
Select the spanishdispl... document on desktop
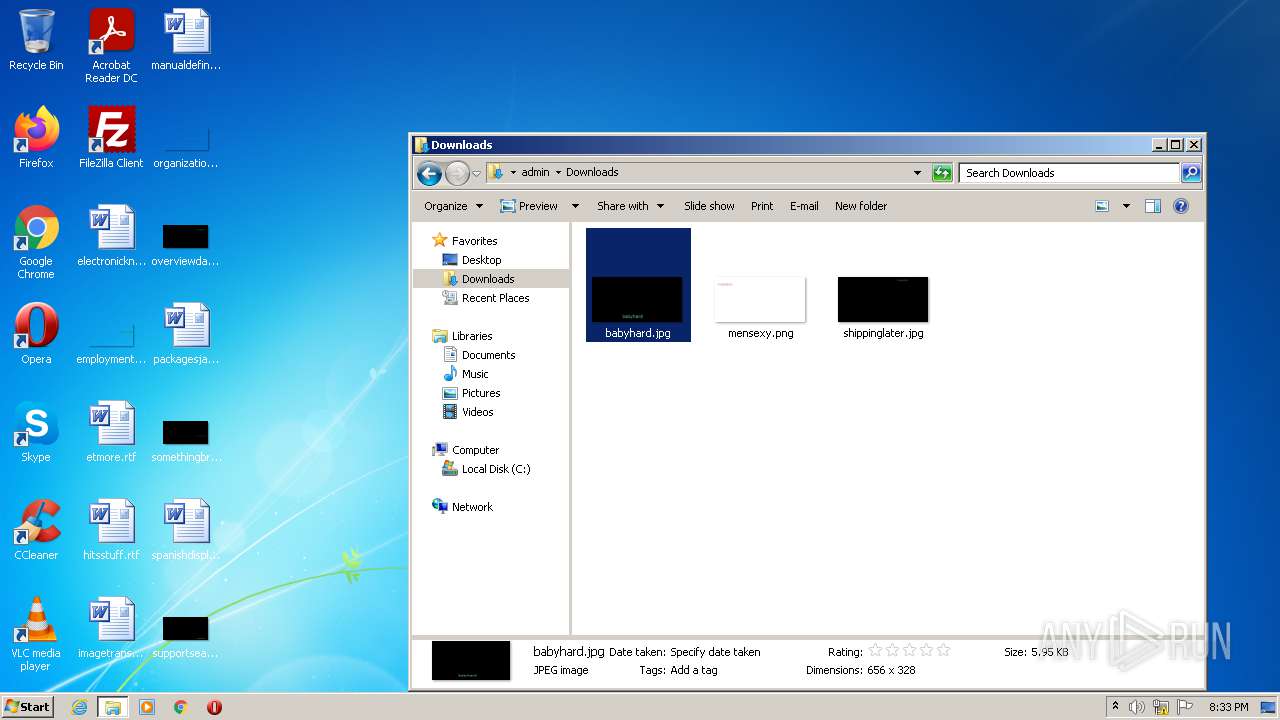coord(186,530)
